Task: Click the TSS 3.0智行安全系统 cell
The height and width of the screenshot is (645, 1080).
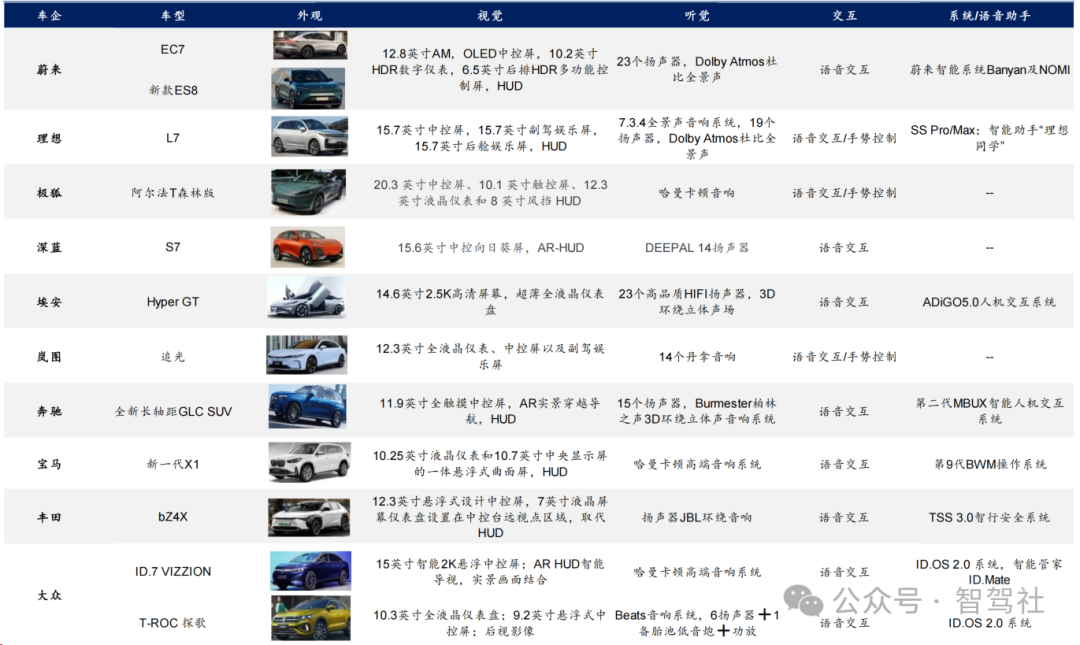Action: 989,517
